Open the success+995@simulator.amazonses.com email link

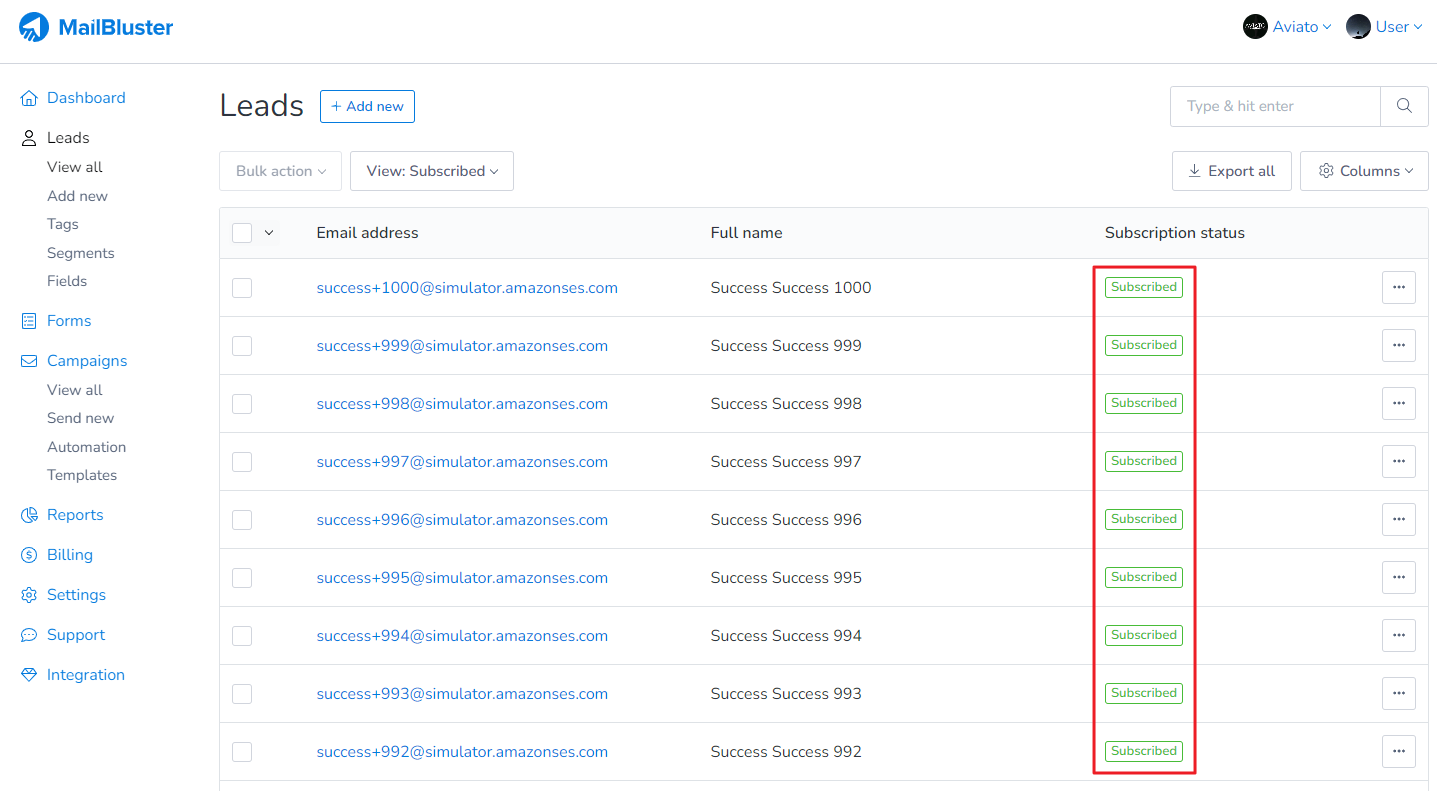[462, 578]
